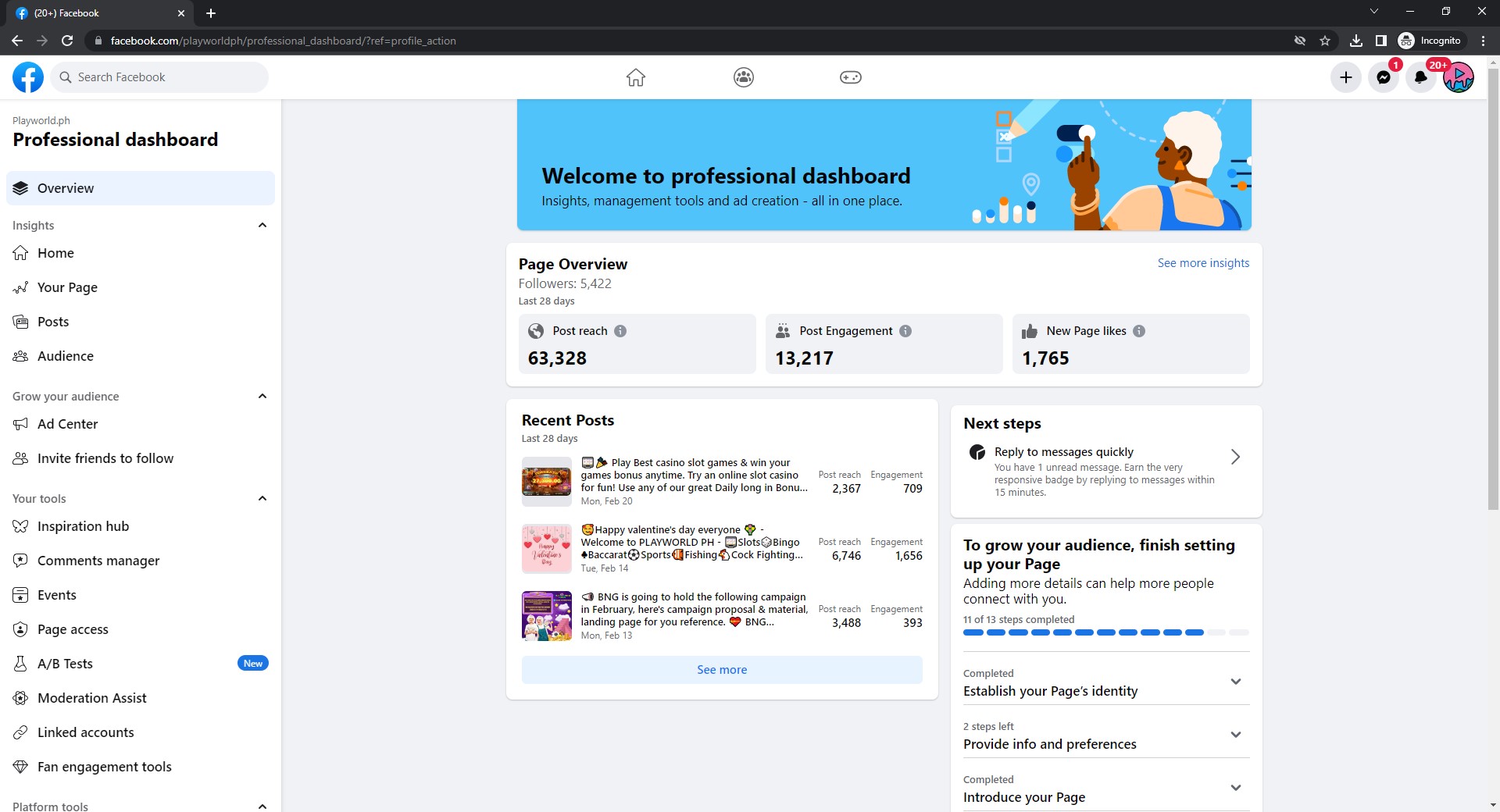The width and height of the screenshot is (1500, 812).
Task: Open Ad Center
Action: coord(141,424)
